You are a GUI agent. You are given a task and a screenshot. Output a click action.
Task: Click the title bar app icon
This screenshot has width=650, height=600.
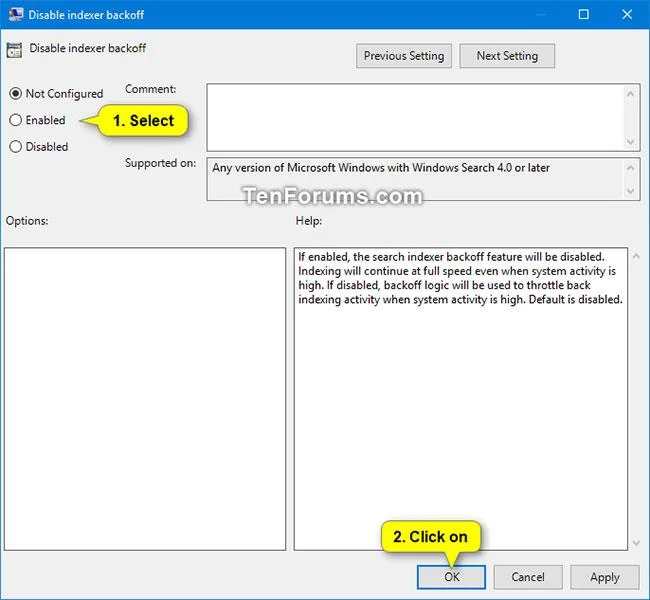(x=16, y=15)
